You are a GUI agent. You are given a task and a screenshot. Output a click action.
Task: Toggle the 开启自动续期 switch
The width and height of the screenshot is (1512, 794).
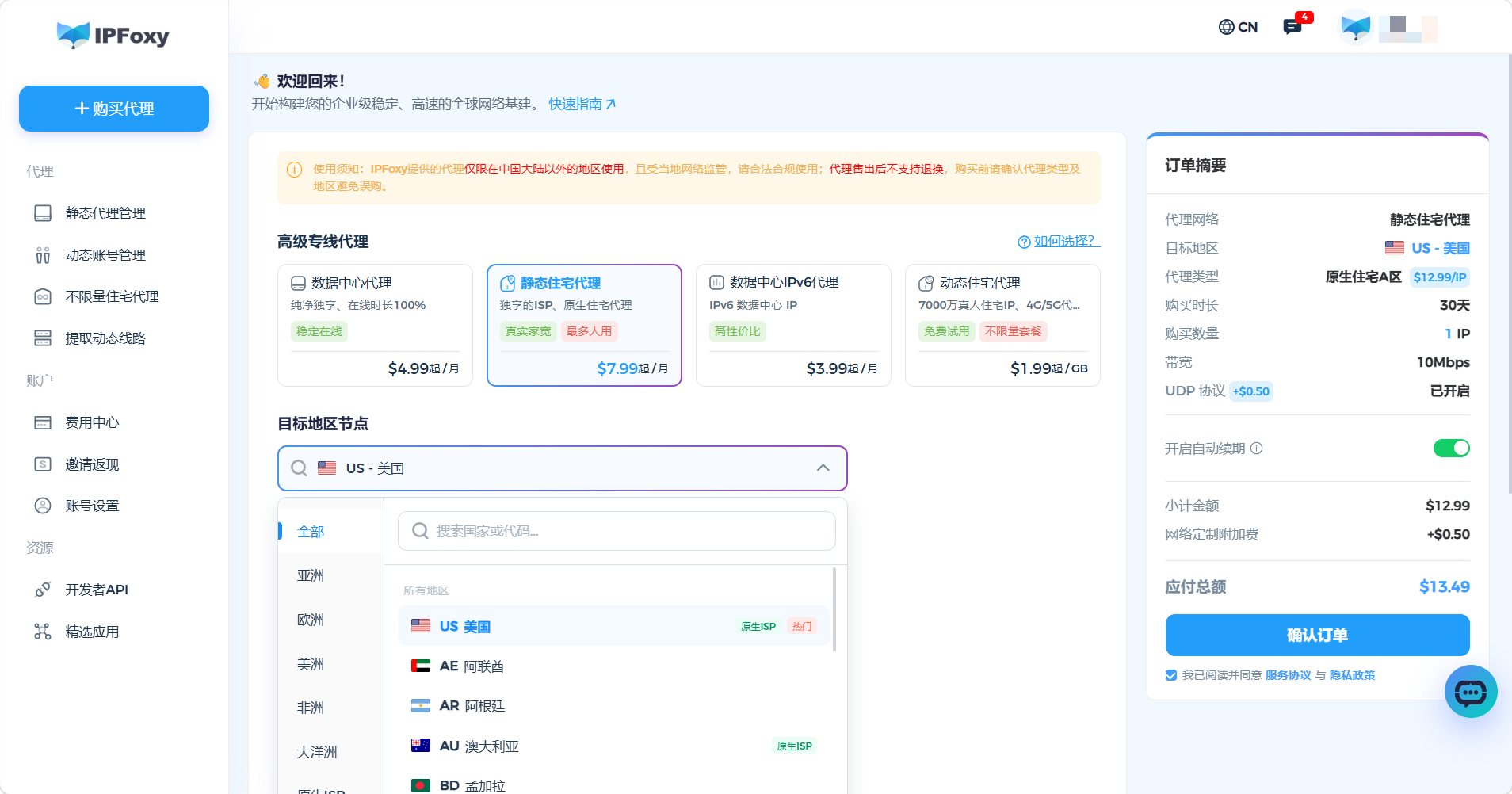(x=1451, y=449)
